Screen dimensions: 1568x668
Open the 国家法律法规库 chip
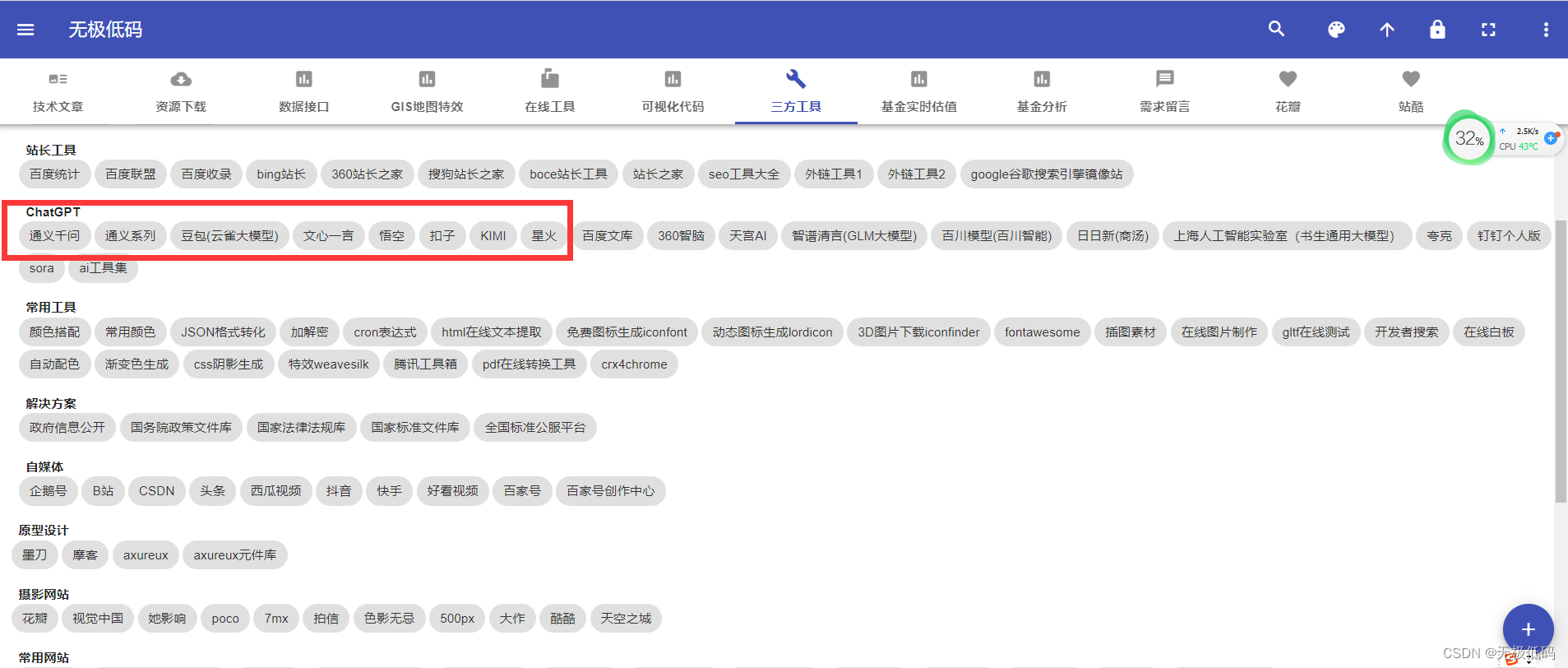(x=301, y=428)
